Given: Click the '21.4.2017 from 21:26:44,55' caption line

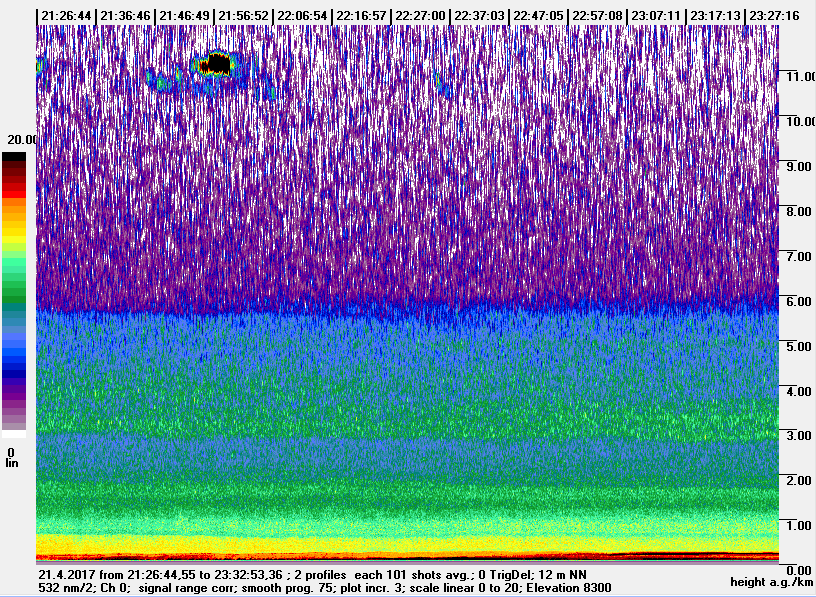Looking at the screenshot, I should click(312, 575).
